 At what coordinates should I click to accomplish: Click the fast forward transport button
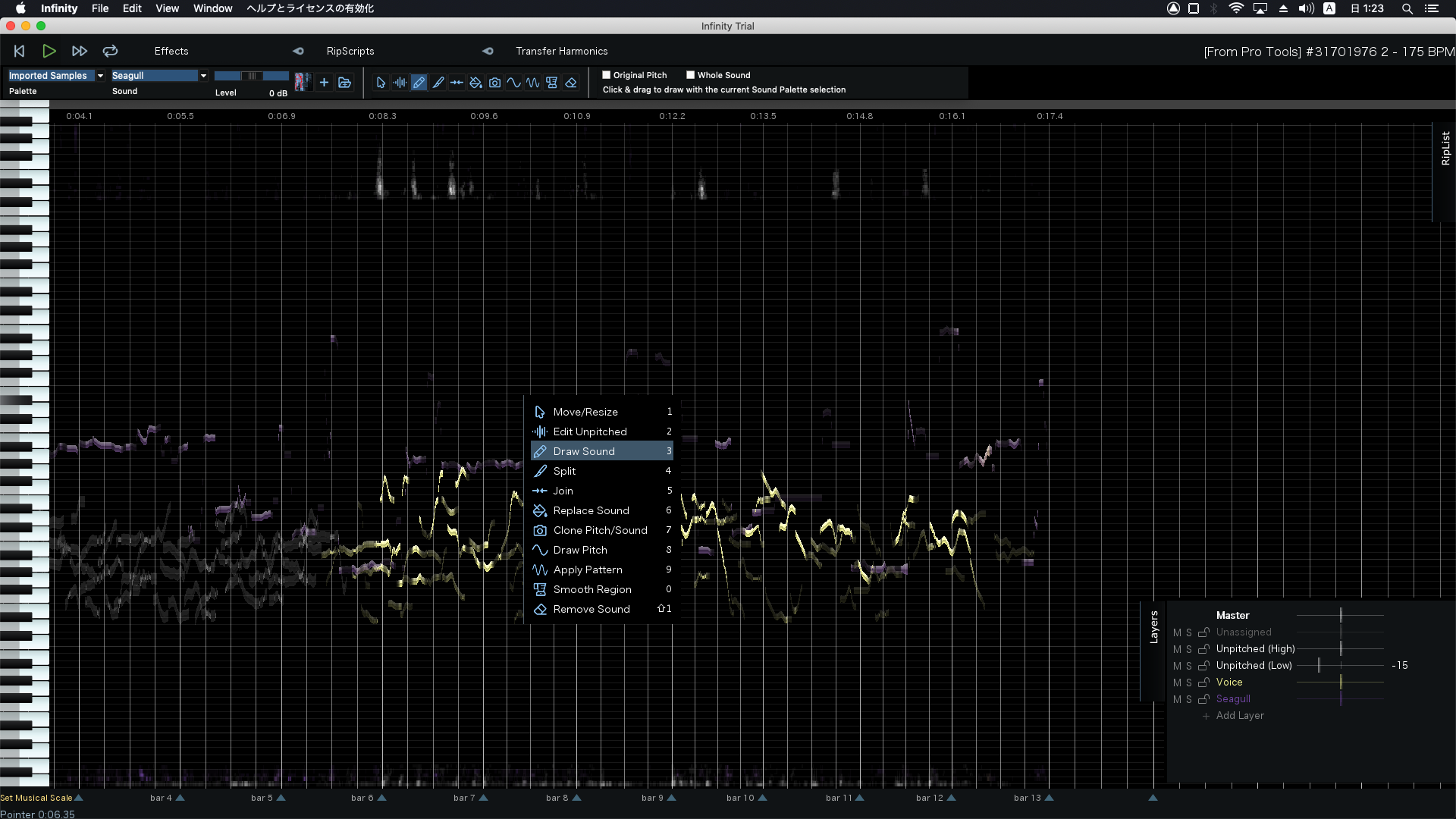click(x=80, y=51)
